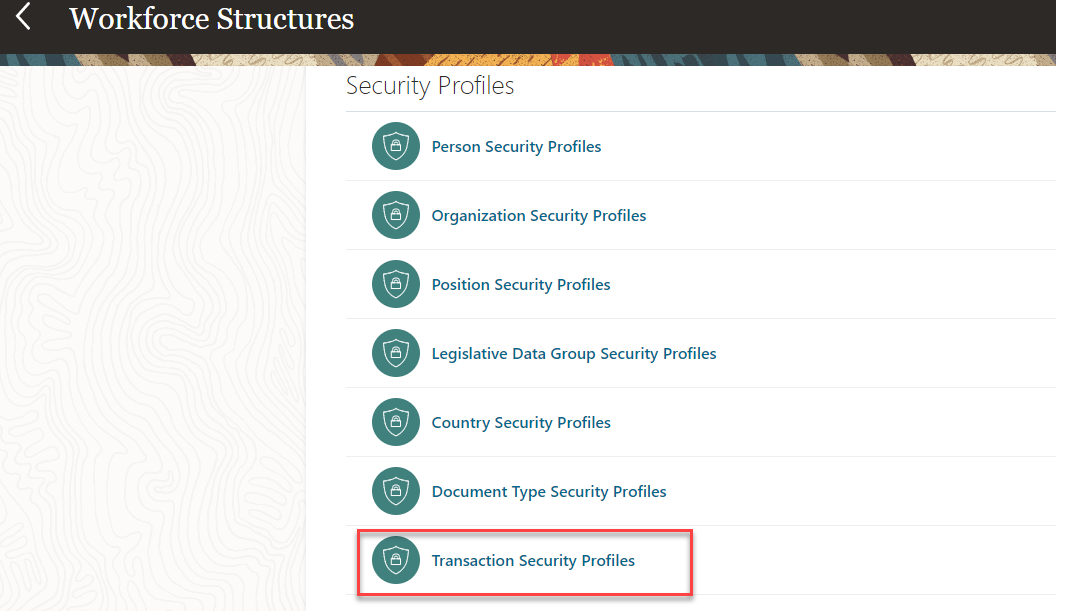This screenshot has width=1078, height=611.
Task: Click the Person Security Profiles shield icon
Action: 396,147
